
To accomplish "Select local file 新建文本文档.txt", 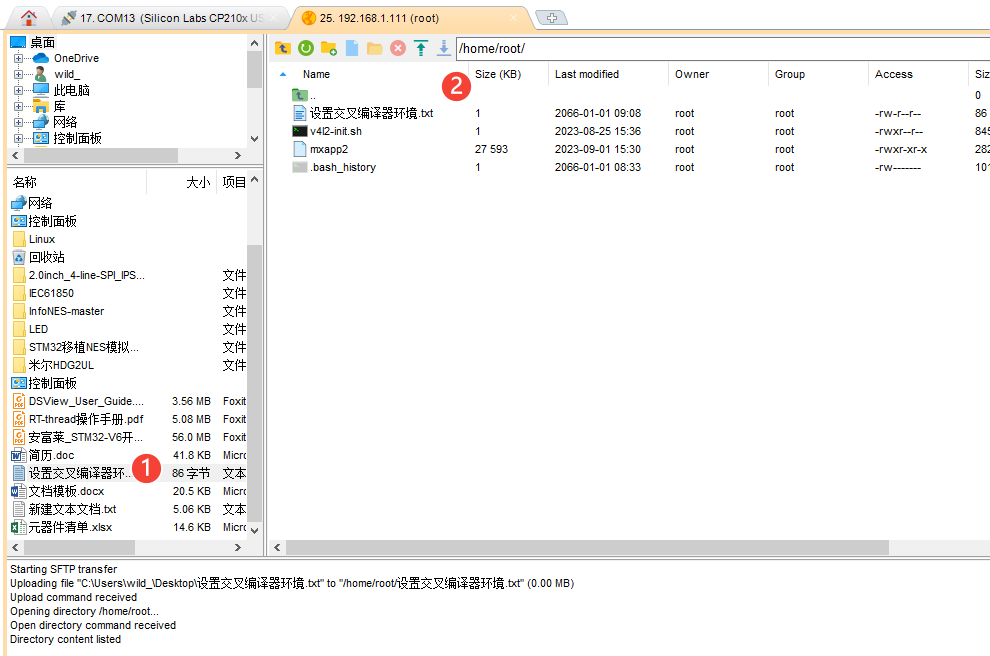I will pyautogui.click(x=72, y=510).
